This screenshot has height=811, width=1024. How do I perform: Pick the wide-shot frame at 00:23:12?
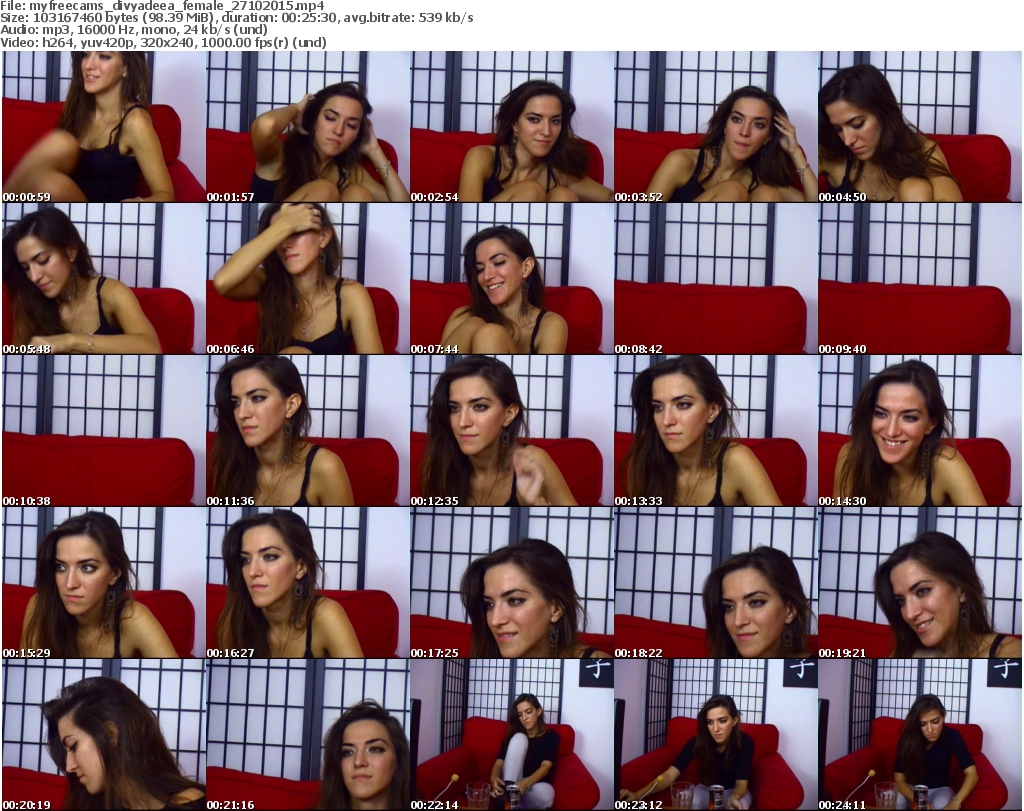(x=716, y=735)
